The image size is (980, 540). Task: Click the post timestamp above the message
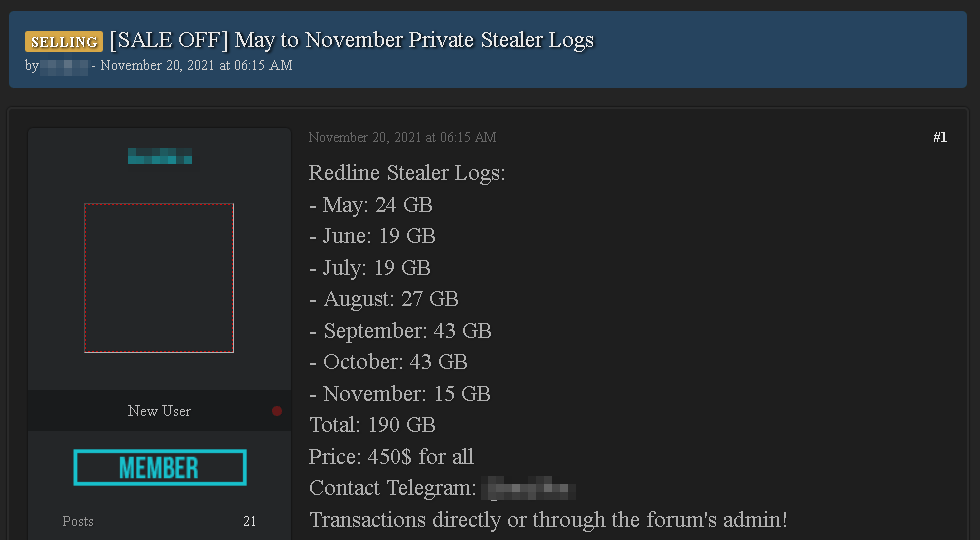click(x=402, y=137)
